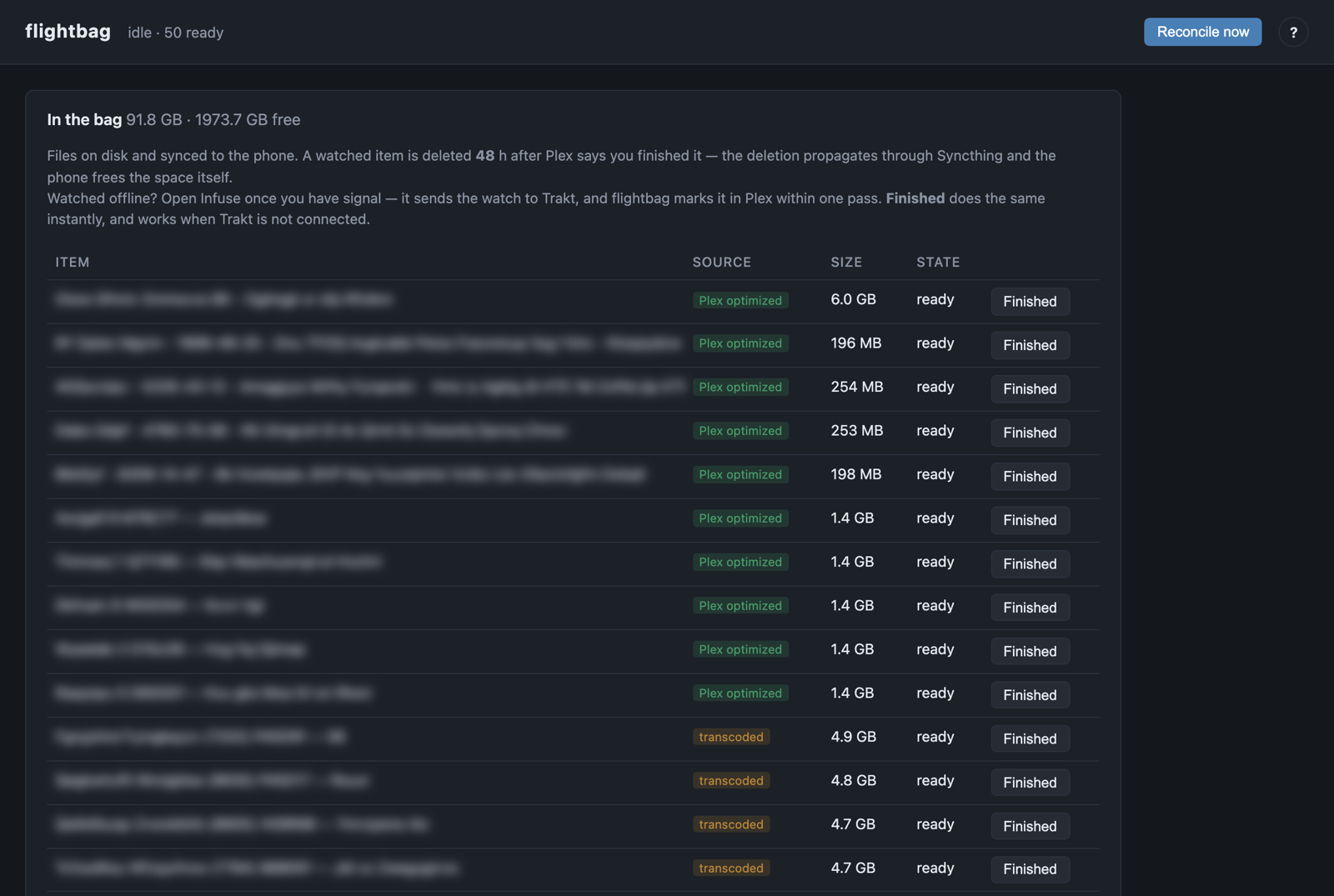
Task: Click the flightbag title
Action: (x=68, y=32)
